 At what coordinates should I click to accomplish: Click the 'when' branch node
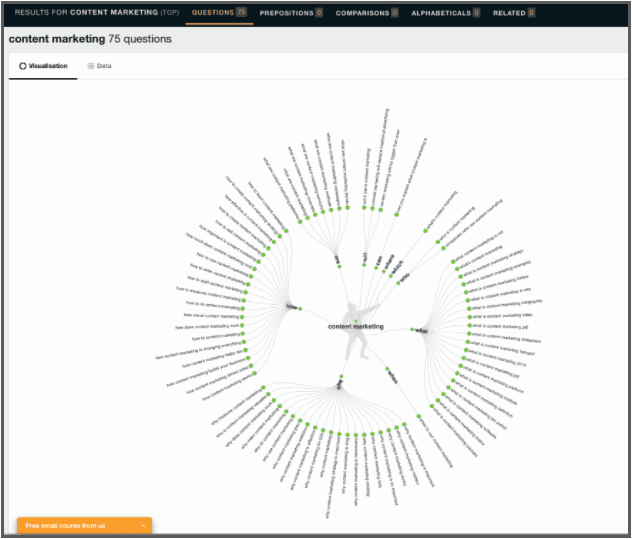[391, 377]
